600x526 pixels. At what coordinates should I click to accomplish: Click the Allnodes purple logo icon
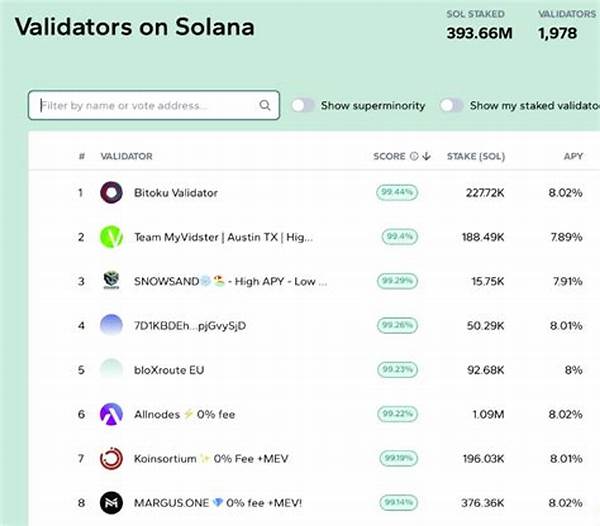click(111, 413)
